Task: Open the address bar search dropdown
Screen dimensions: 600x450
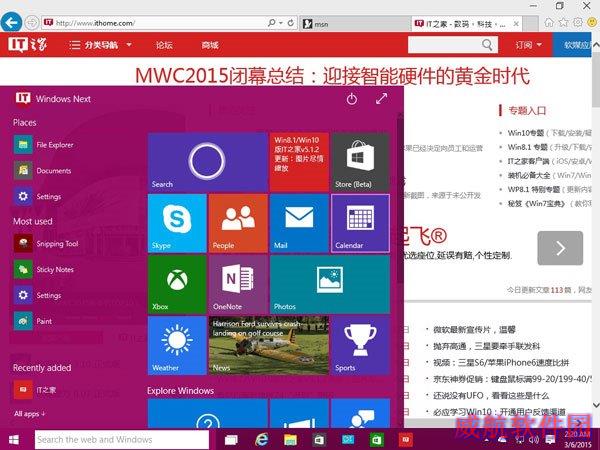Action: coord(280,23)
